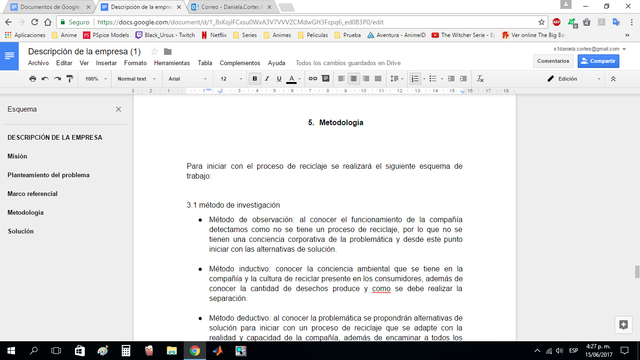The height and width of the screenshot is (360, 640).
Task: Open bulleted list style dropdown arrow
Action: click(x=442, y=79)
